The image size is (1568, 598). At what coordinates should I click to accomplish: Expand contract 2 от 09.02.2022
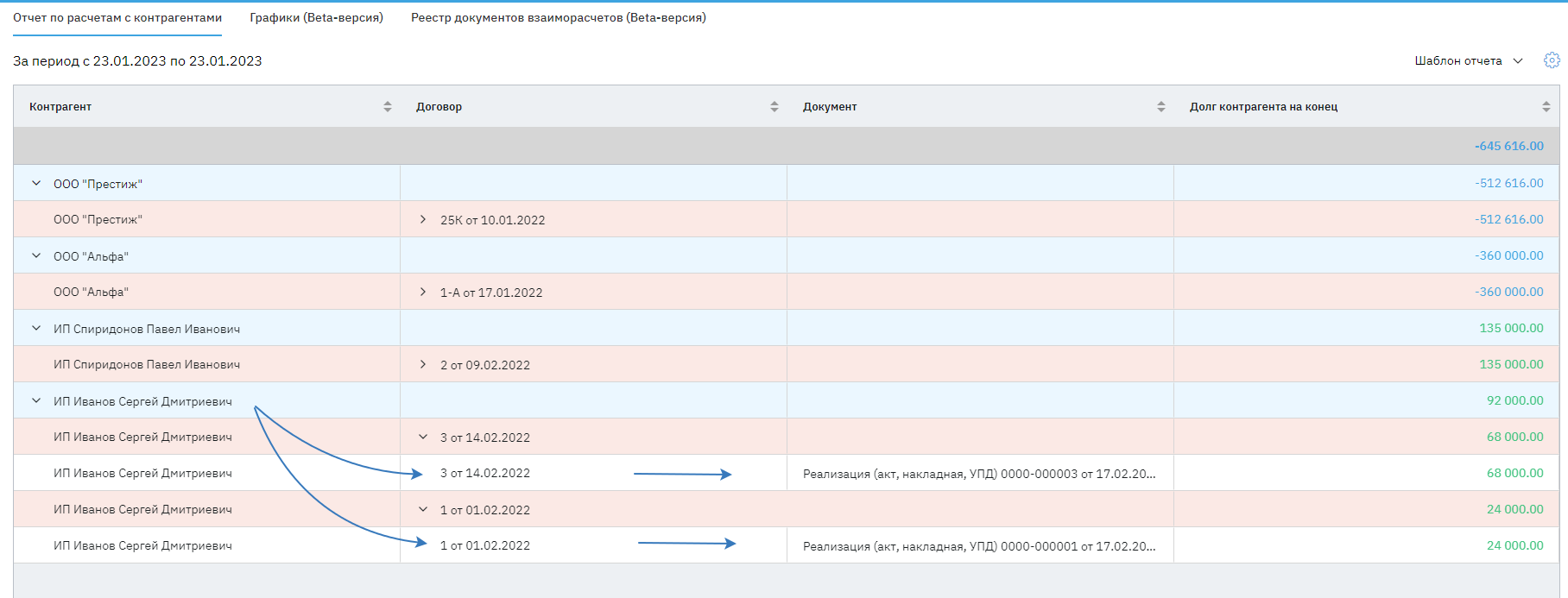point(423,365)
